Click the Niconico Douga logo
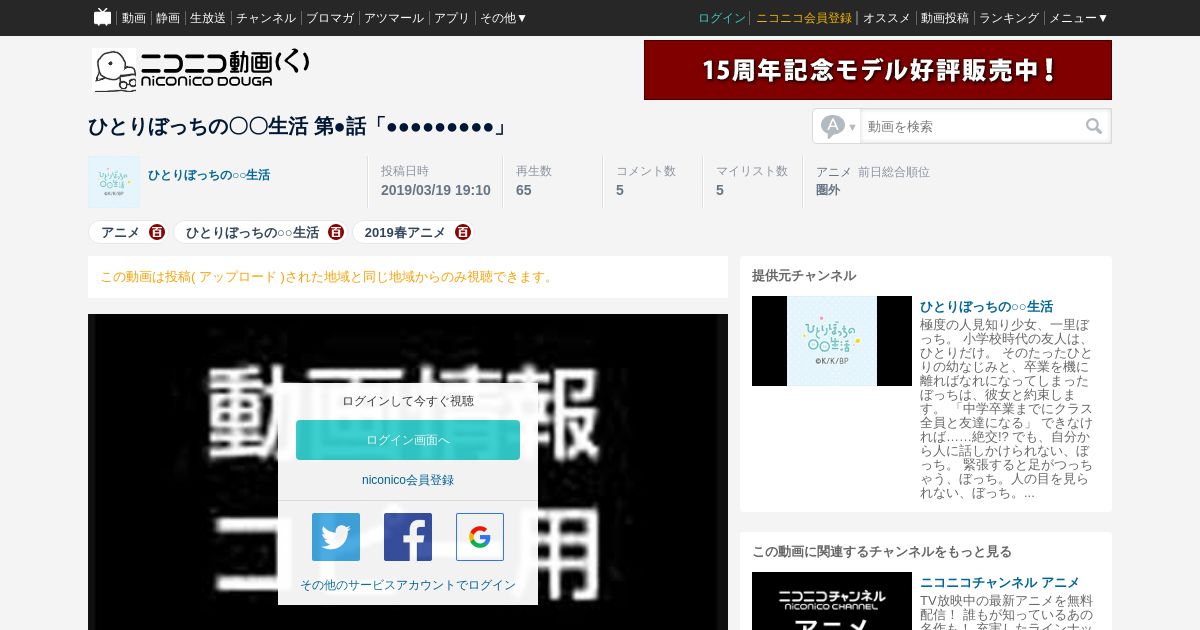Viewport: 1200px width, 630px height. (x=202, y=70)
